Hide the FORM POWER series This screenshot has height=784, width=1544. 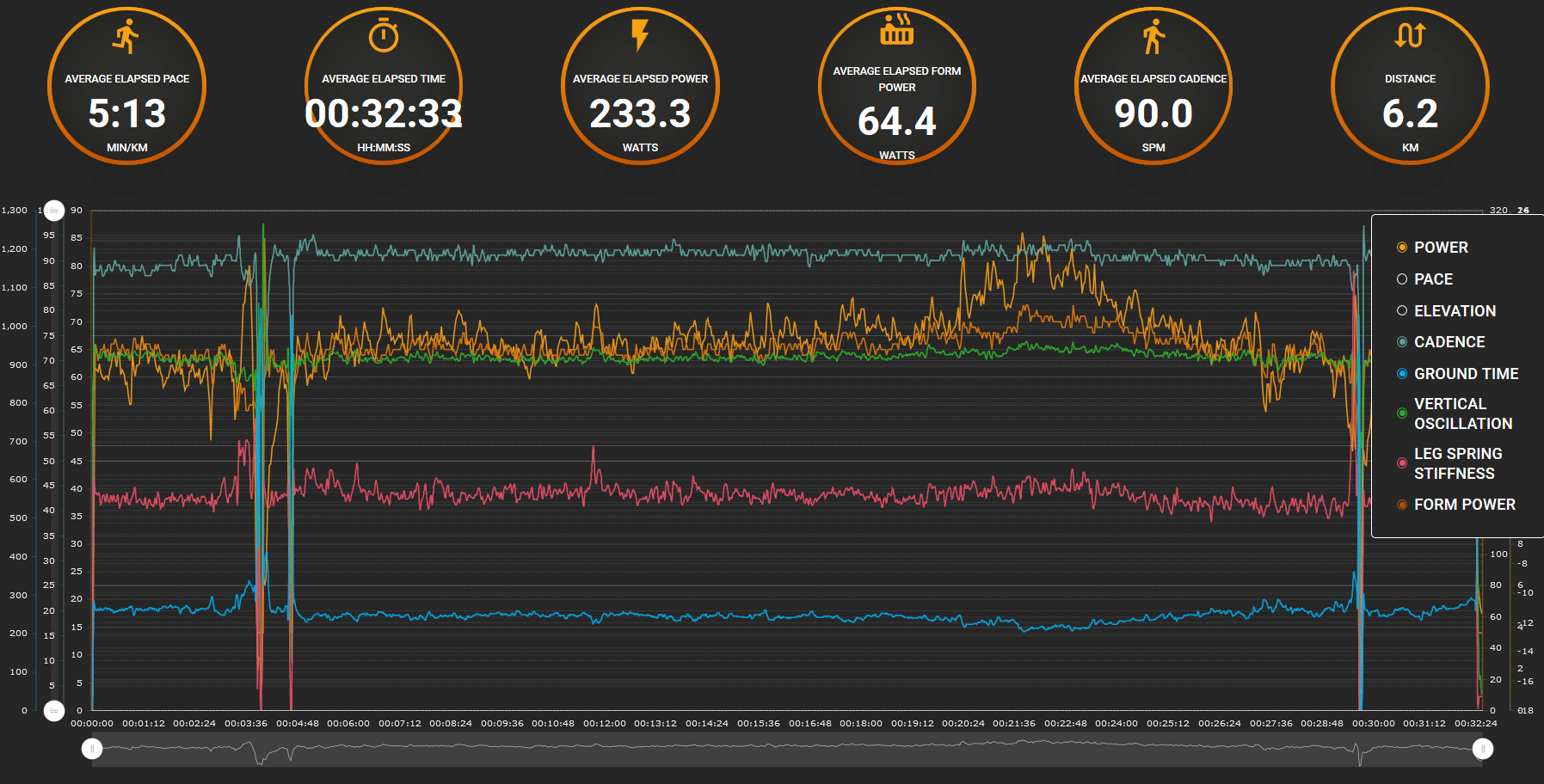point(1463,505)
